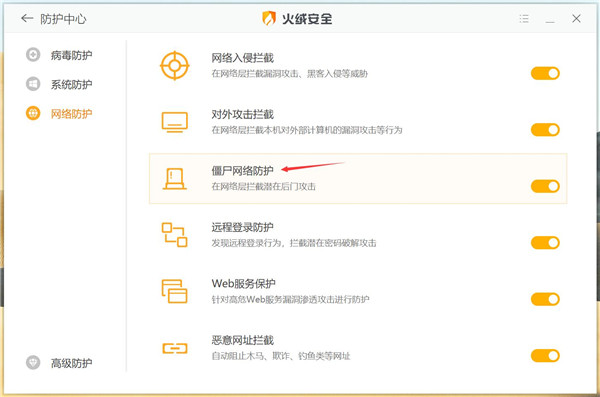Click the 僵尸网络防护 title

click(243, 171)
